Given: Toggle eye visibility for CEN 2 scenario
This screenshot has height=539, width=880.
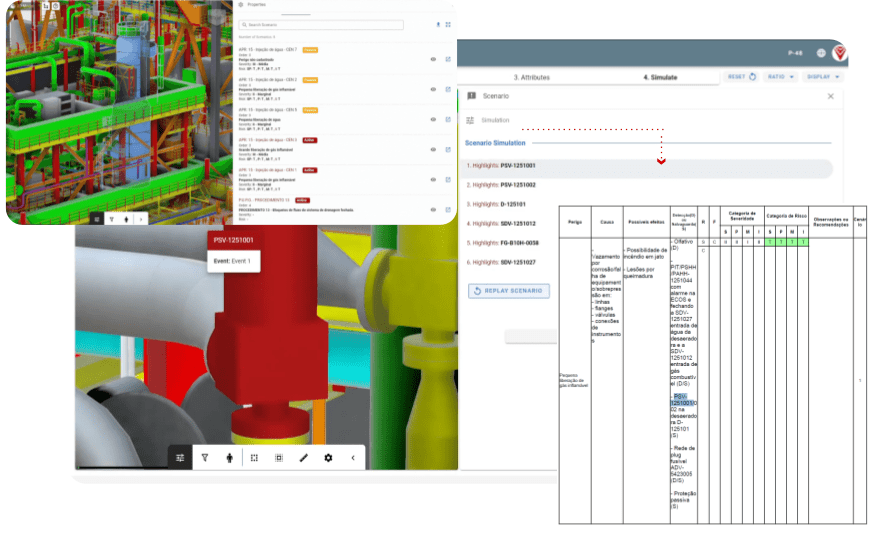Looking at the screenshot, I should pyautogui.click(x=433, y=89).
